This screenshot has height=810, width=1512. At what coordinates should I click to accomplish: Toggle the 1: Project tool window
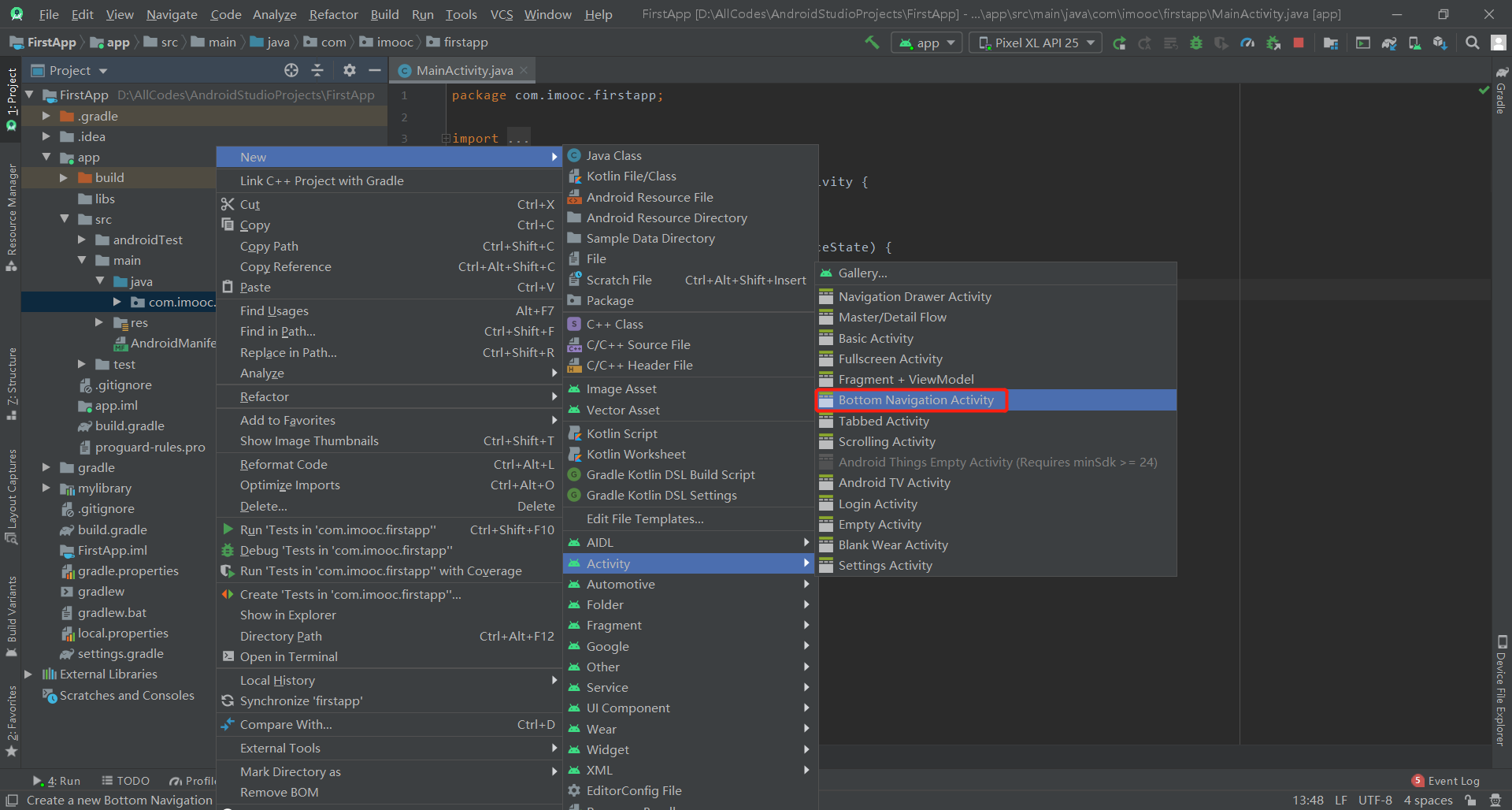(11, 99)
